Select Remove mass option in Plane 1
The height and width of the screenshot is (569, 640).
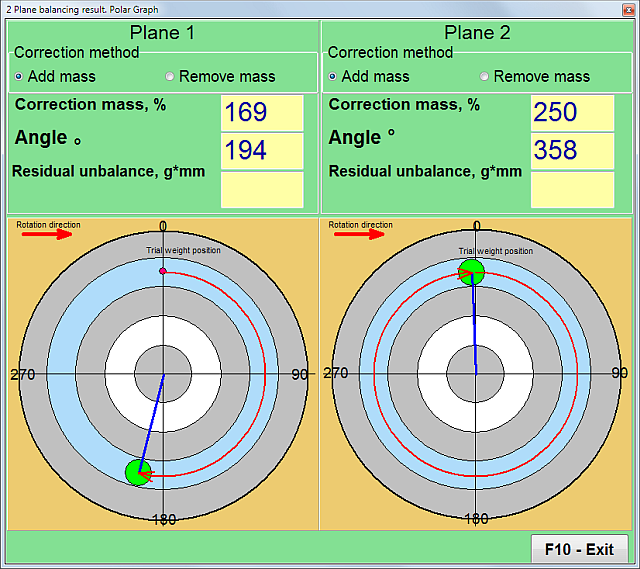[x=170, y=76]
